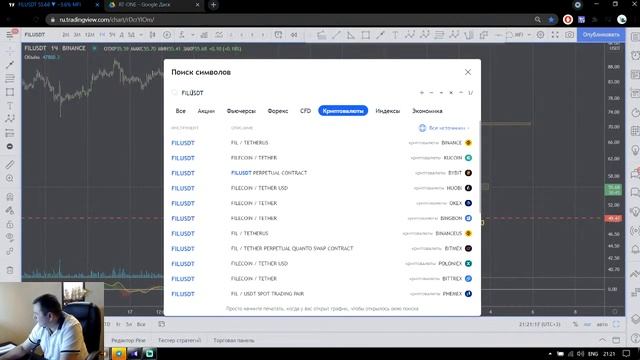The height and width of the screenshot is (360, 640).
Task: Click the dialog's vertical scrollbar
Action: (x=480, y=167)
